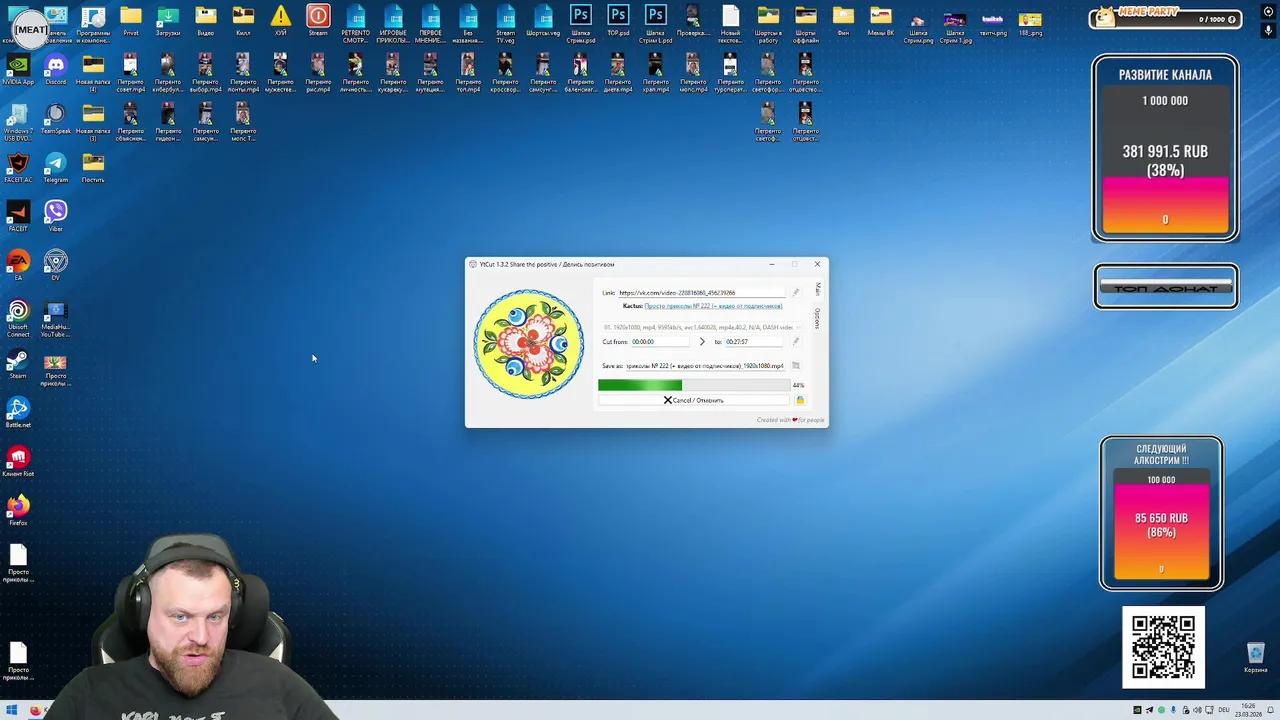The height and width of the screenshot is (720, 1280).
Task: Select the PETRENTO СМОТР veg file
Action: [356, 24]
